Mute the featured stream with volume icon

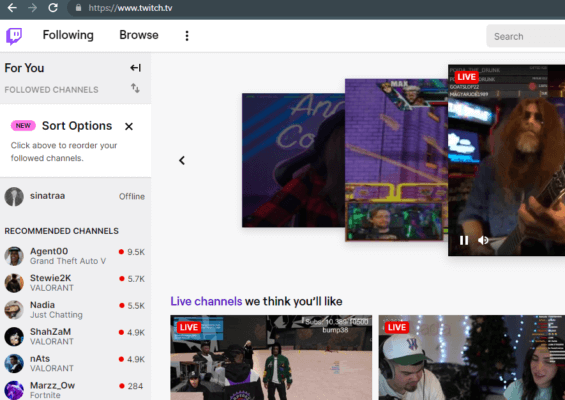(483, 240)
